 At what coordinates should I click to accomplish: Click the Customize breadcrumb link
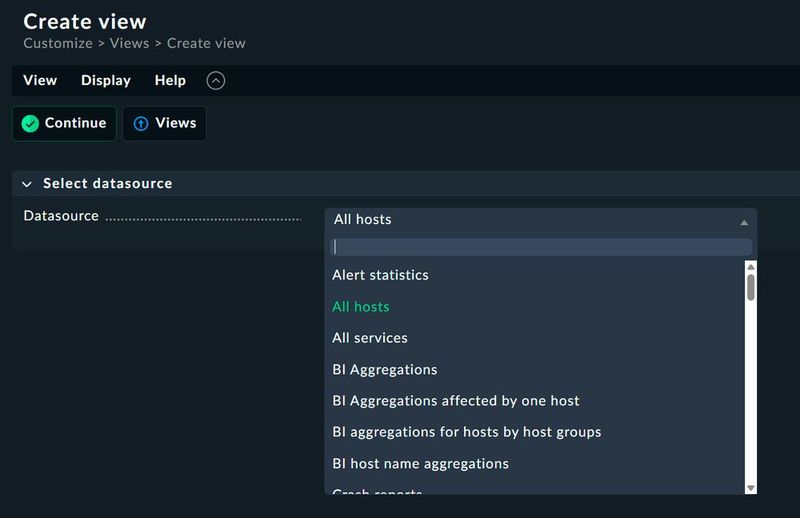pyautogui.click(x=58, y=43)
